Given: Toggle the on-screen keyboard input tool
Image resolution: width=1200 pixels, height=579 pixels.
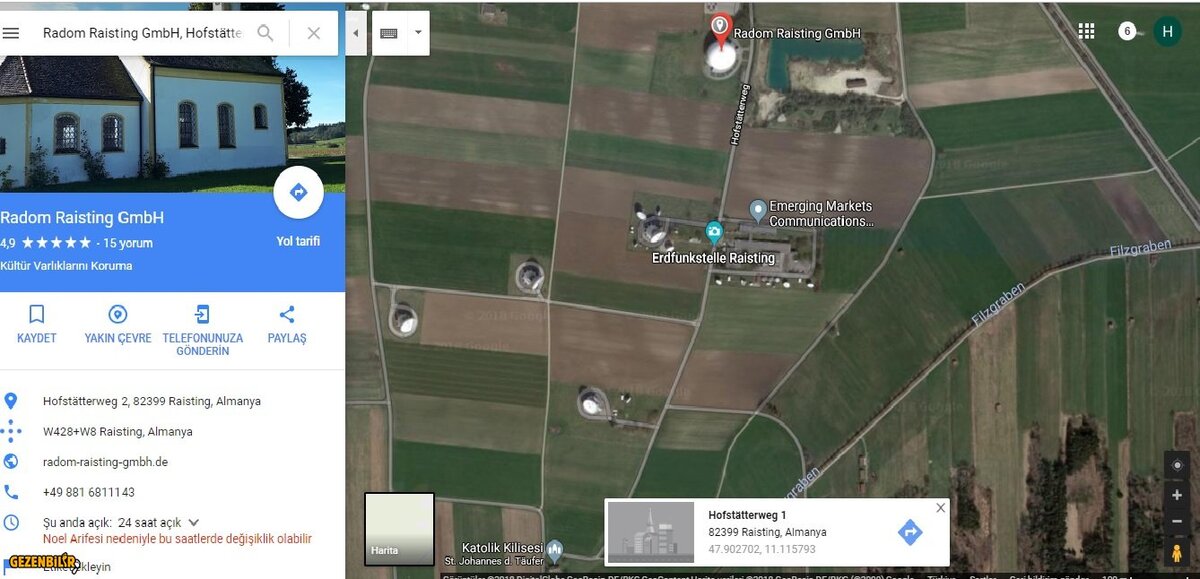Looking at the screenshot, I should click(389, 33).
